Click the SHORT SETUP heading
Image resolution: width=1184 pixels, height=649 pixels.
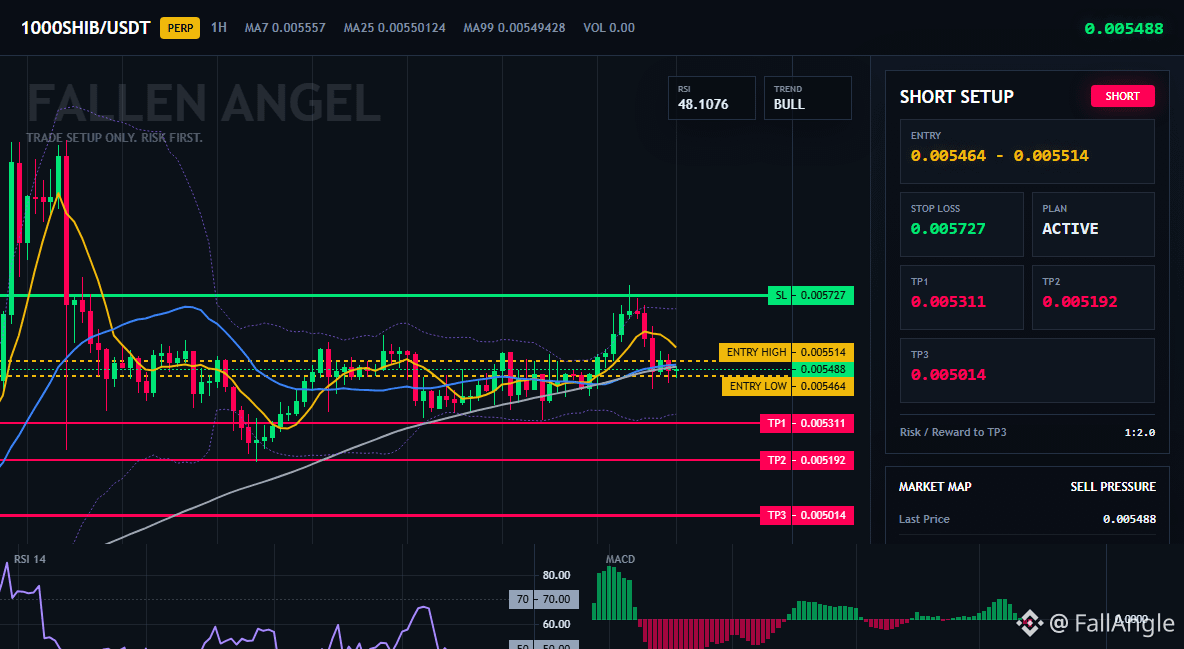point(956,97)
